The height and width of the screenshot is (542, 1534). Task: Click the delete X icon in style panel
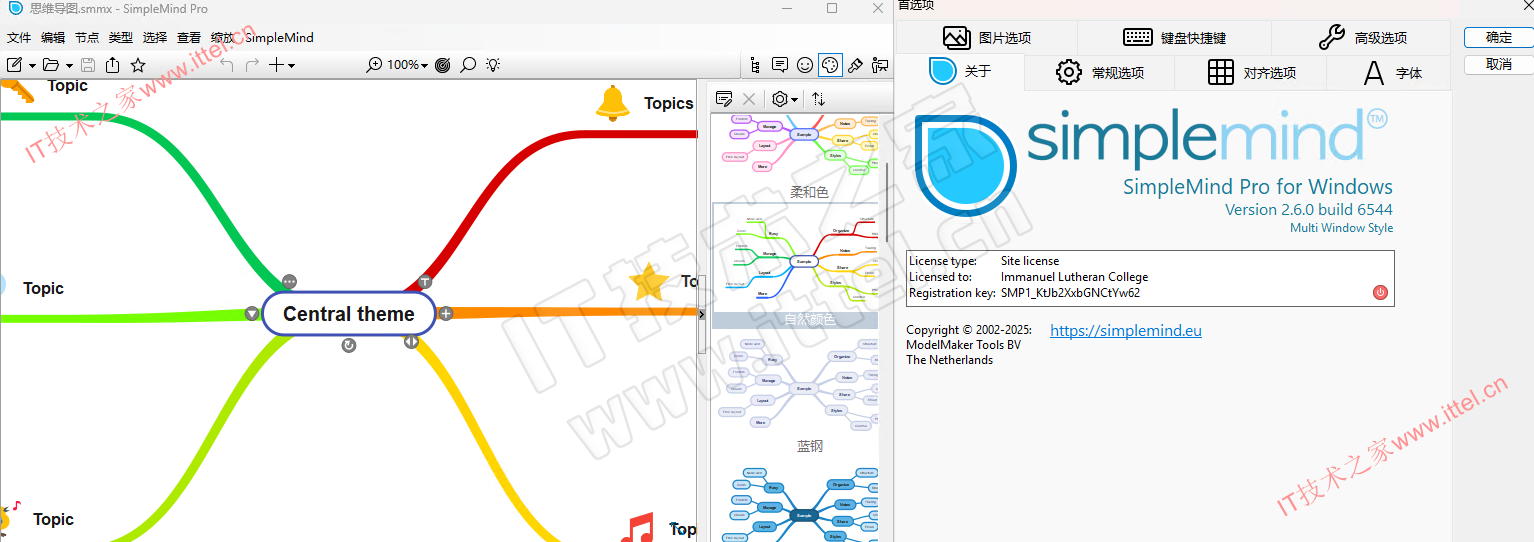click(749, 99)
